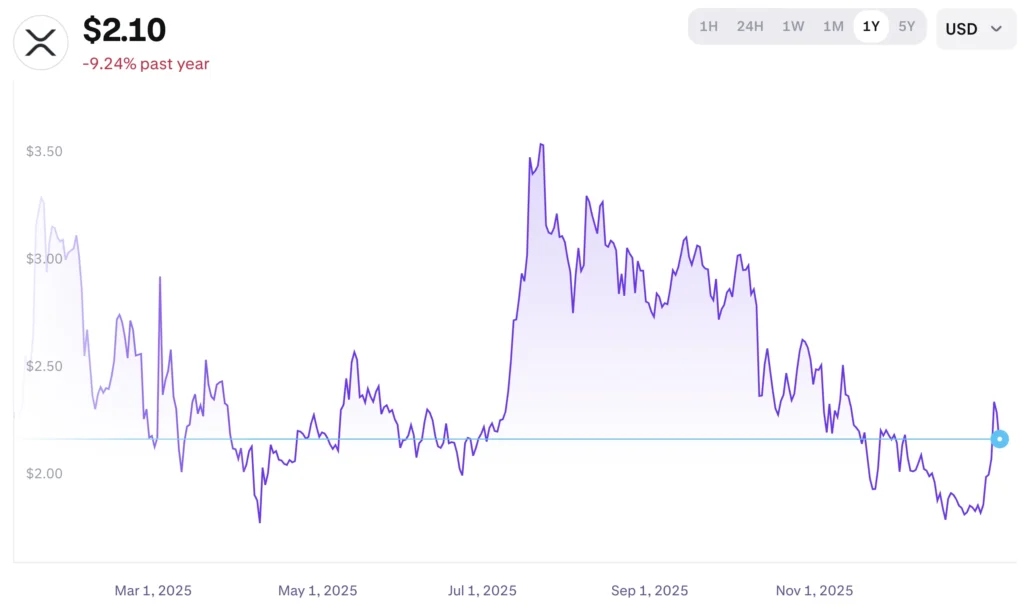Viewport: 1024px width, 613px height.
Task: Expand currency options via USD selector
Action: click(975, 28)
